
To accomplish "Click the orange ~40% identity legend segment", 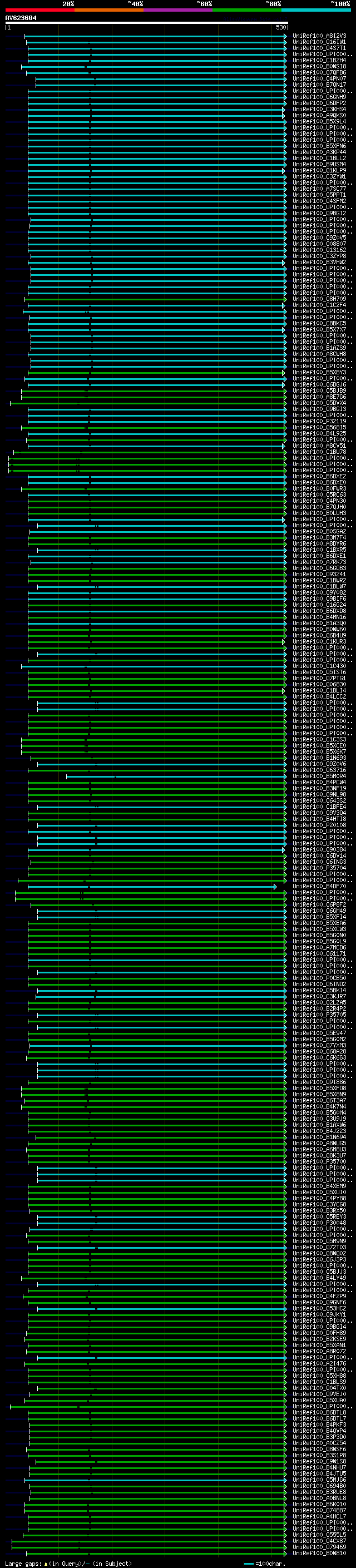I will pos(109,10).
